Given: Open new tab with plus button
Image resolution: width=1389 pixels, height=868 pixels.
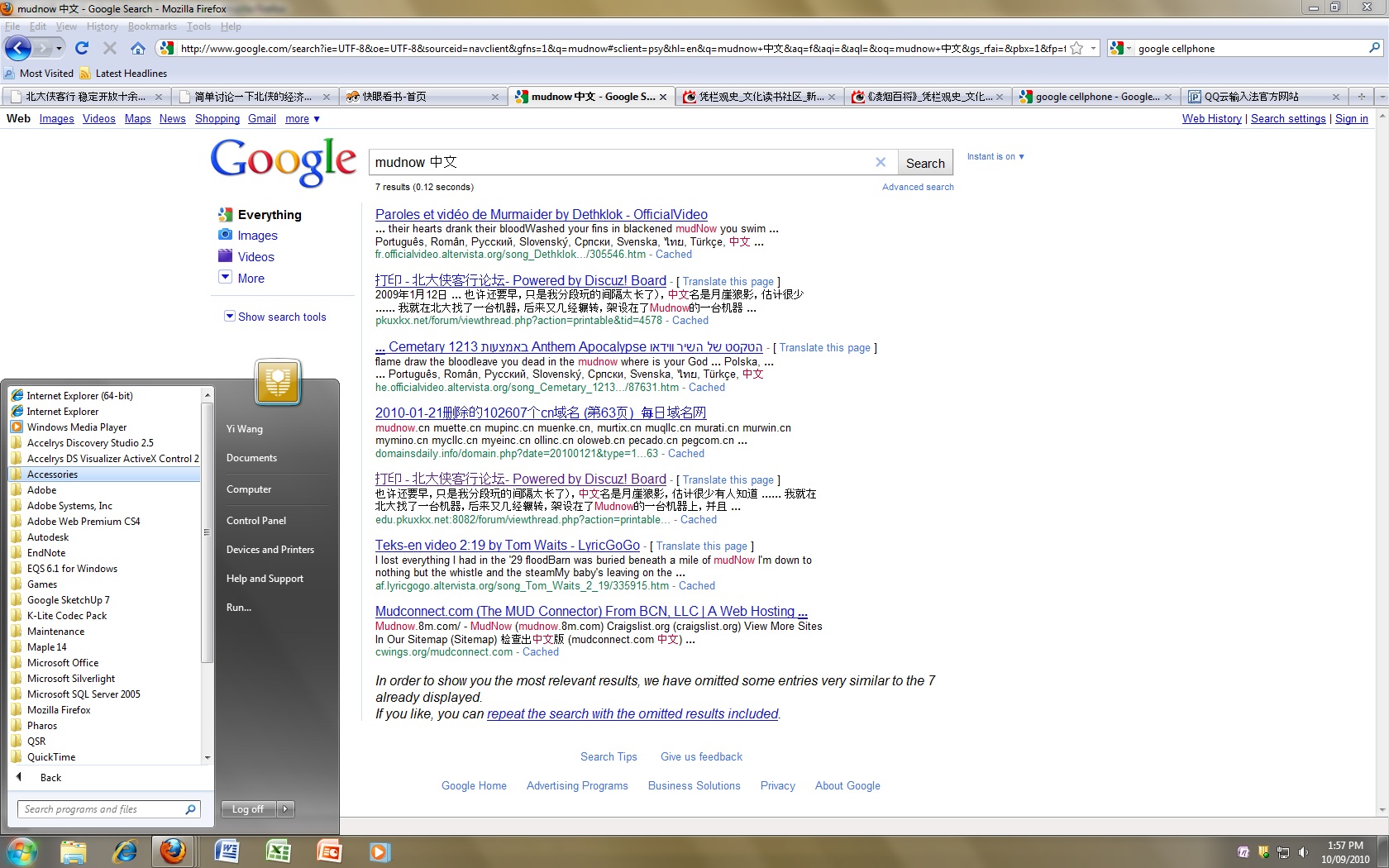Looking at the screenshot, I should point(1360,97).
